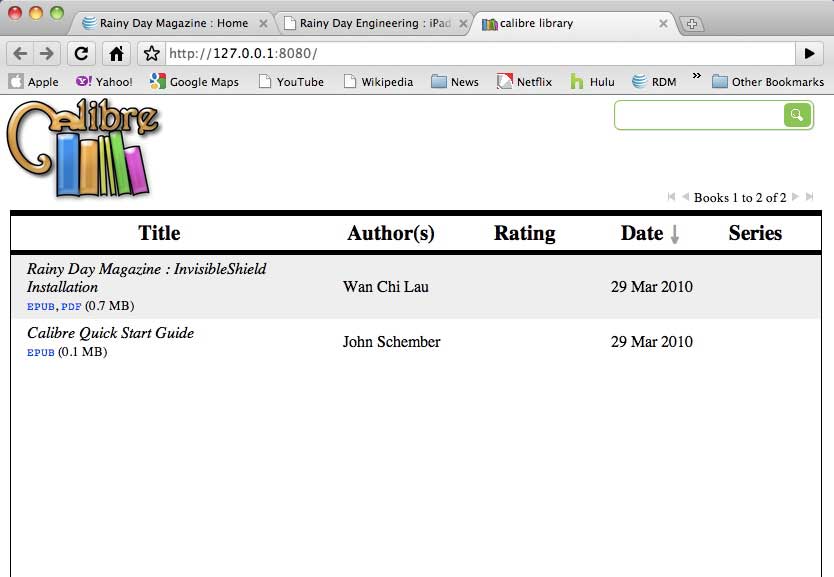Click the Go play arrow beside address bar
The height and width of the screenshot is (577, 834).
(810, 53)
